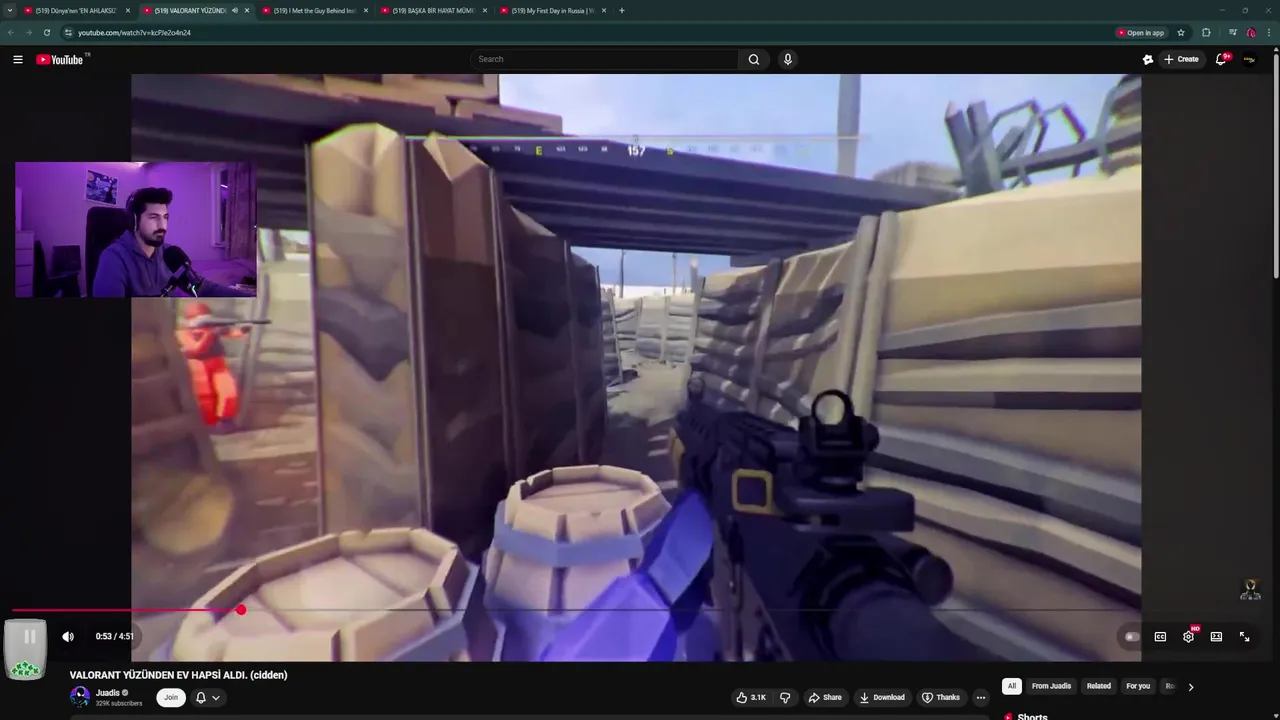Click the search magnifier button
The image size is (1280, 720).
click(x=754, y=59)
